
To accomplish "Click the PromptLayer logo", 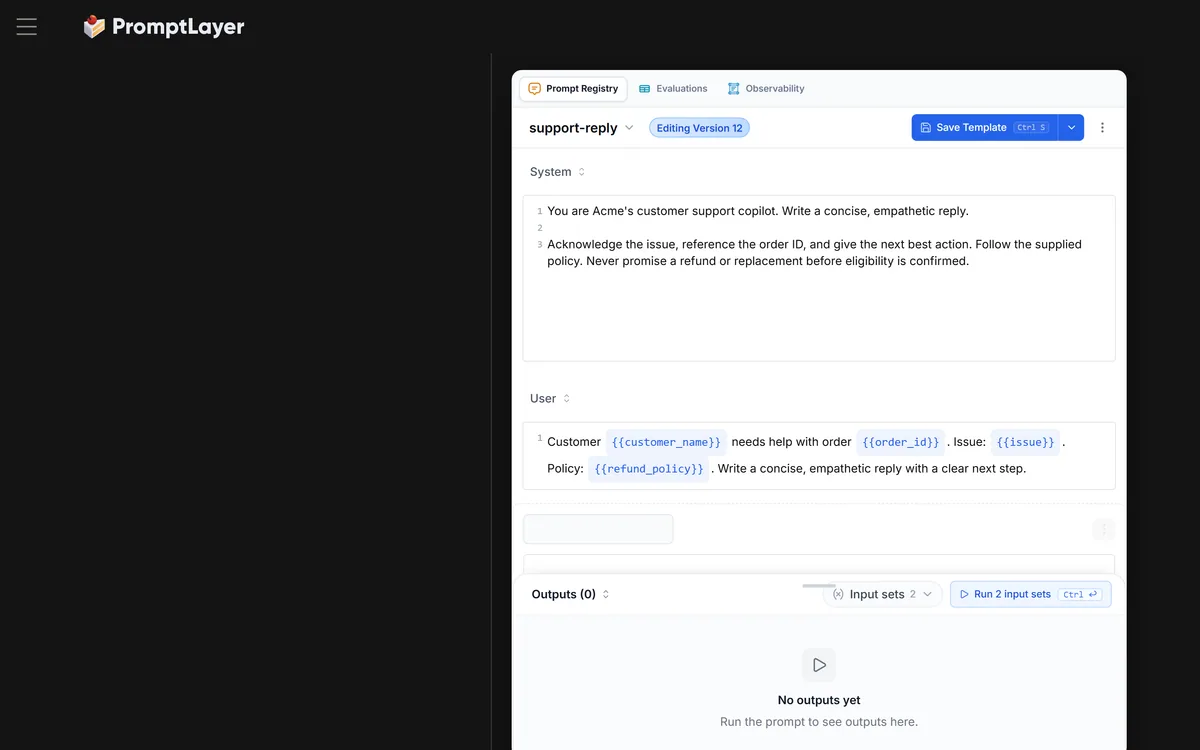I will 164,27.
